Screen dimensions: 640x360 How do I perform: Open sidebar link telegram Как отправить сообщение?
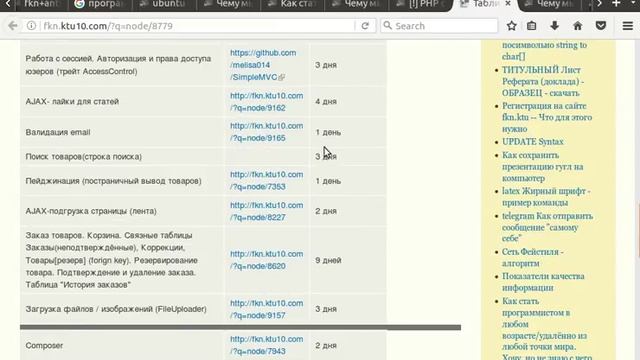547,227
